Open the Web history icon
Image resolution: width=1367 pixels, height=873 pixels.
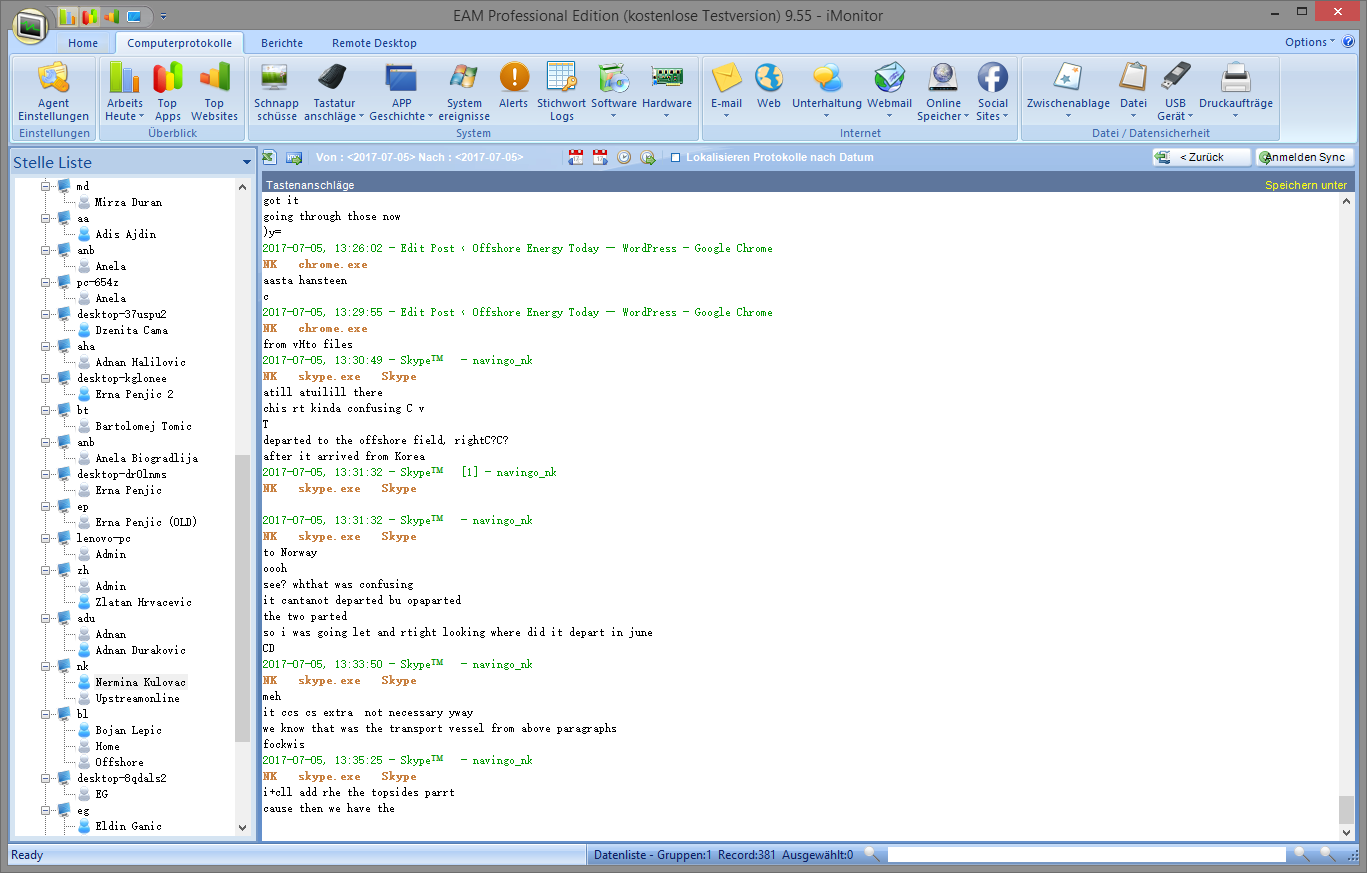[x=768, y=87]
